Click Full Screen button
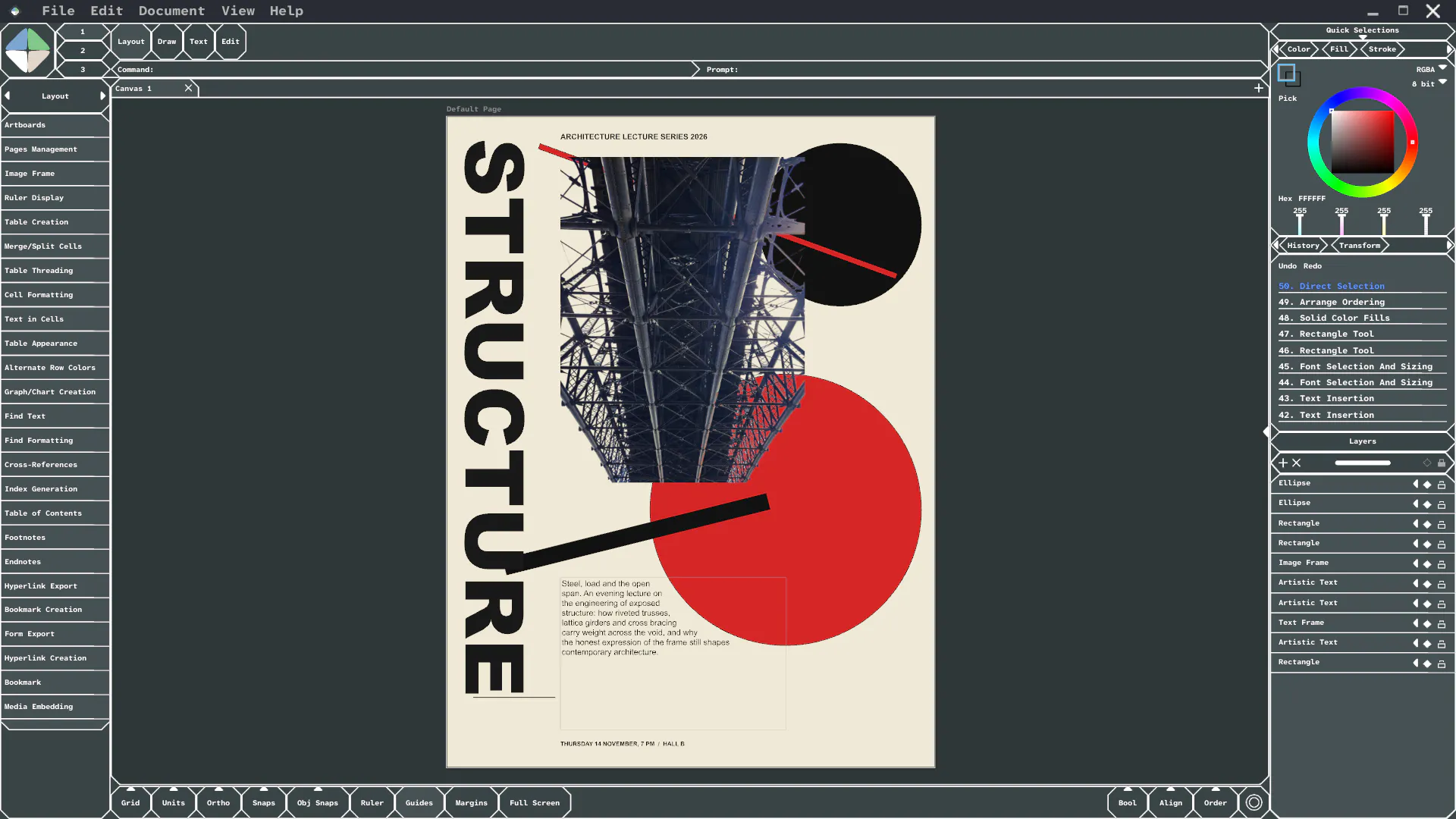The width and height of the screenshot is (1456, 819). [535, 802]
